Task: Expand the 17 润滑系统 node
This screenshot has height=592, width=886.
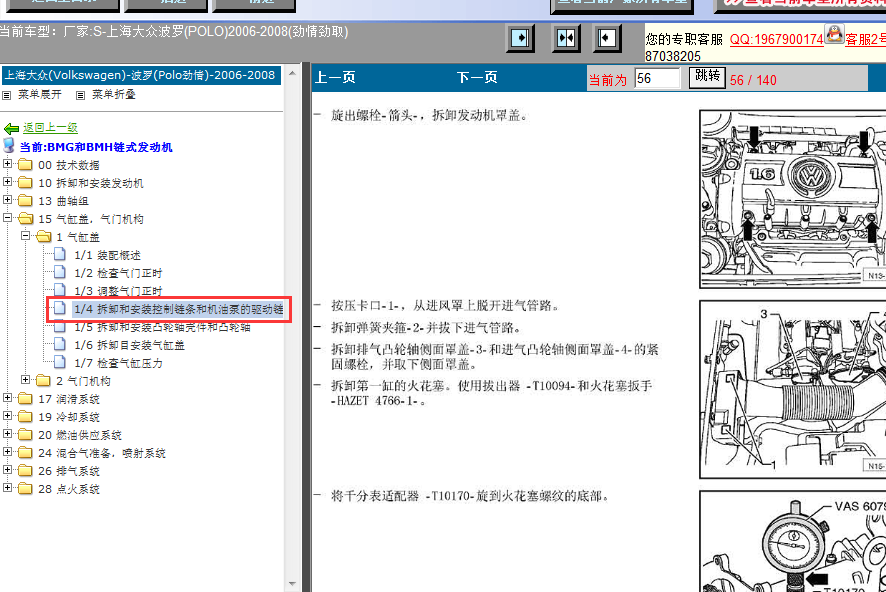Action: coord(7,398)
